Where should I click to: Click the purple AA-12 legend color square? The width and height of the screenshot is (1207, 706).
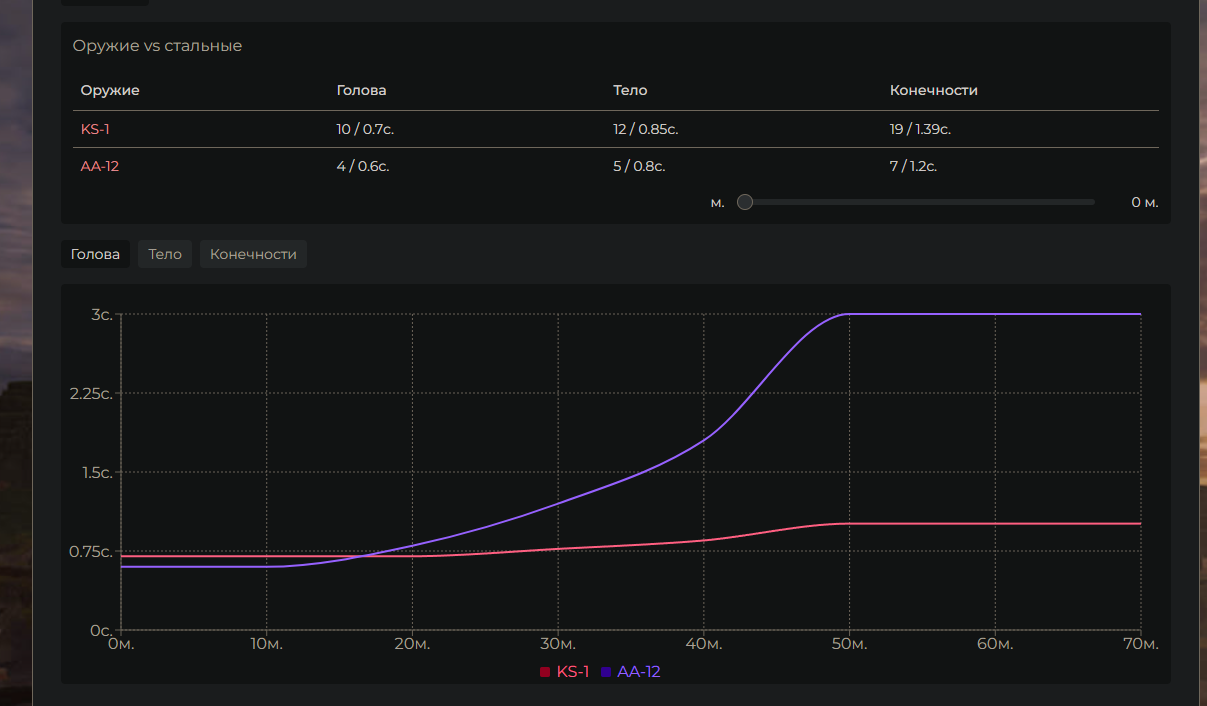point(606,672)
